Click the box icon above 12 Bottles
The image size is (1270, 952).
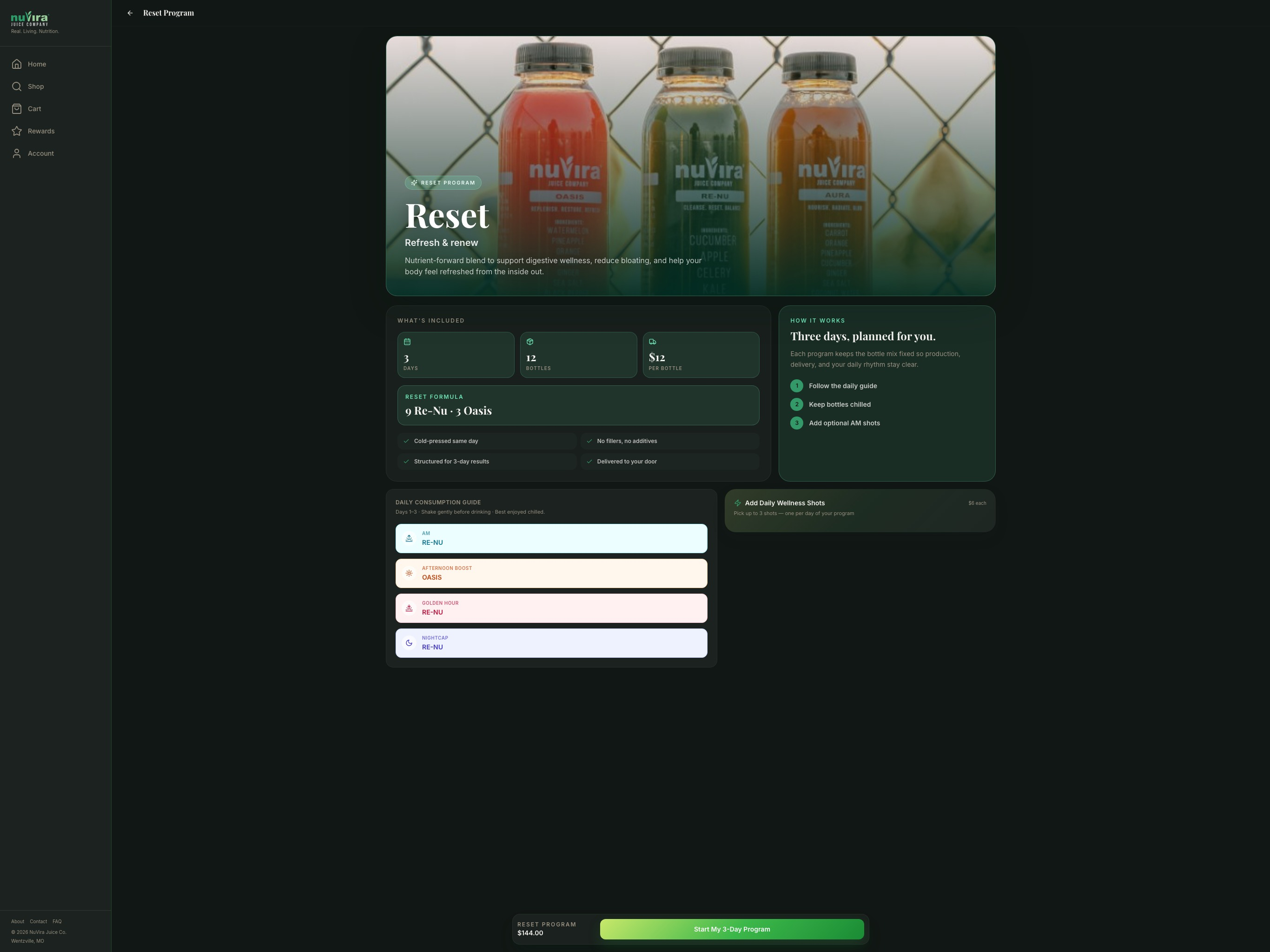coord(530,342)
